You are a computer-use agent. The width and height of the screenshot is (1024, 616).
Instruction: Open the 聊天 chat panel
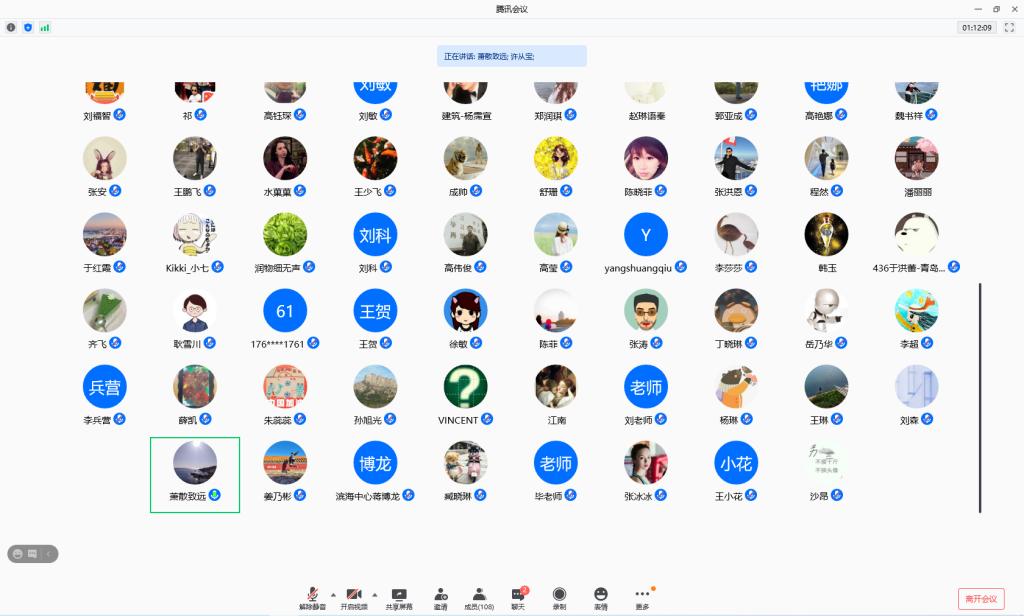[518, 598]
